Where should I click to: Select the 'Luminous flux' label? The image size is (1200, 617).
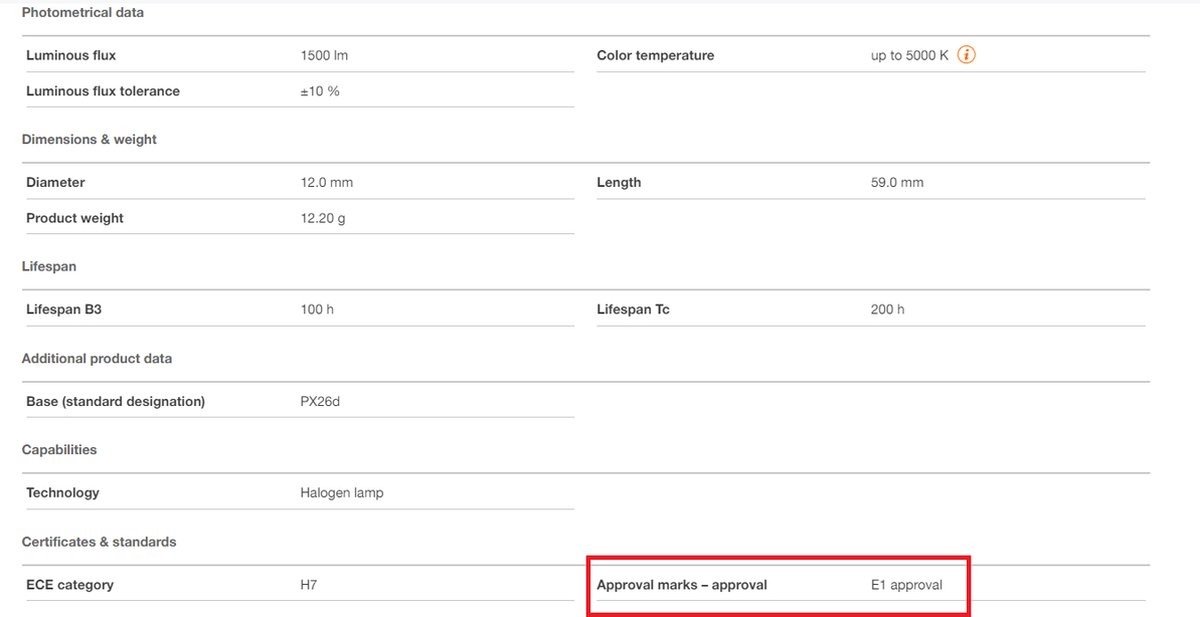(71, 56)
